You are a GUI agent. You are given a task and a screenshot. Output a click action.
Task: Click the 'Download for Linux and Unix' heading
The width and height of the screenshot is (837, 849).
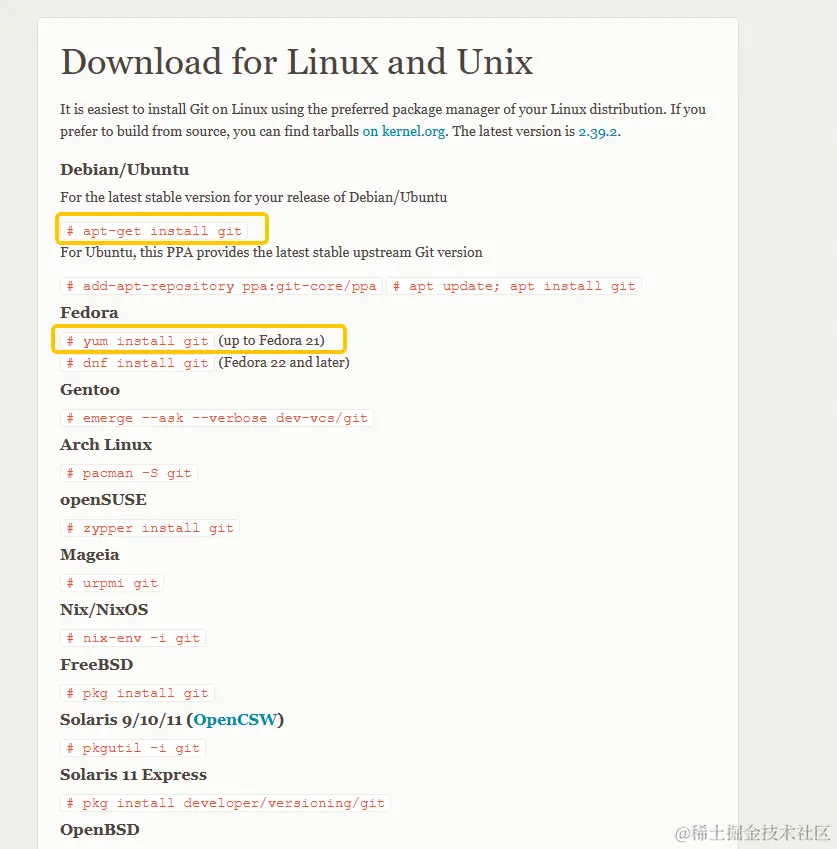click(297, 61)
